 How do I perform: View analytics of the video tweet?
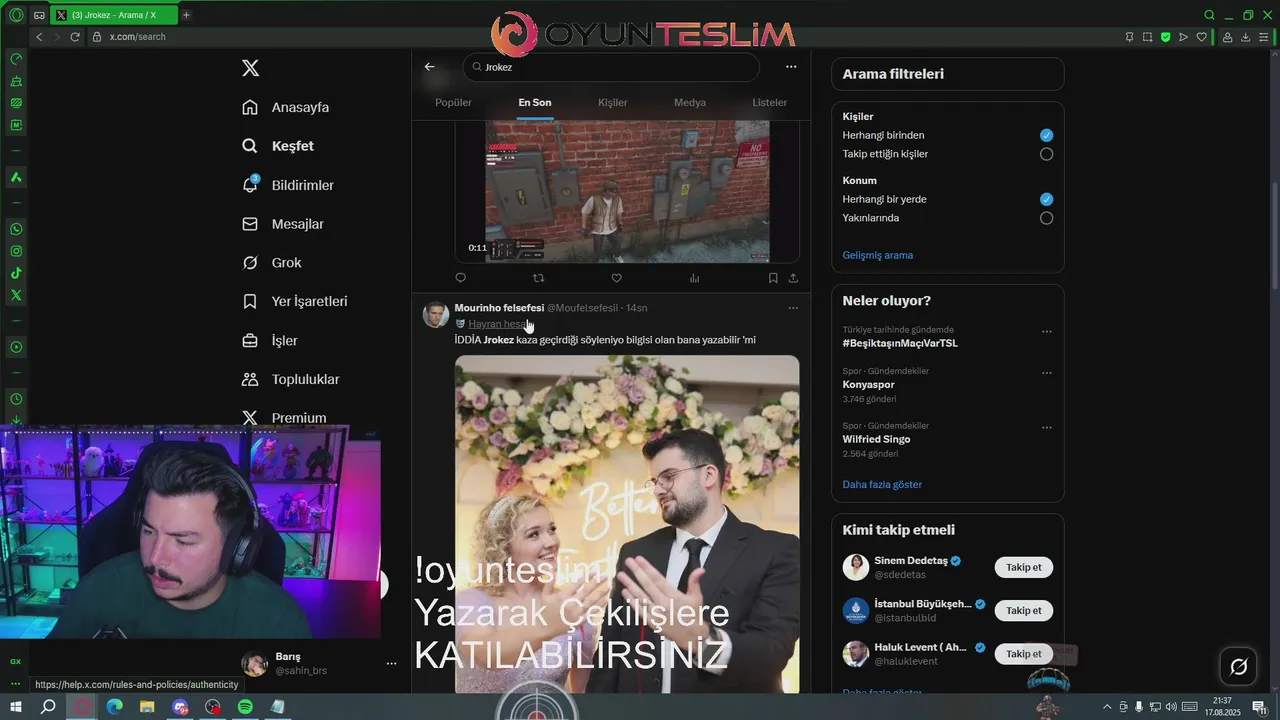[694, 278]
